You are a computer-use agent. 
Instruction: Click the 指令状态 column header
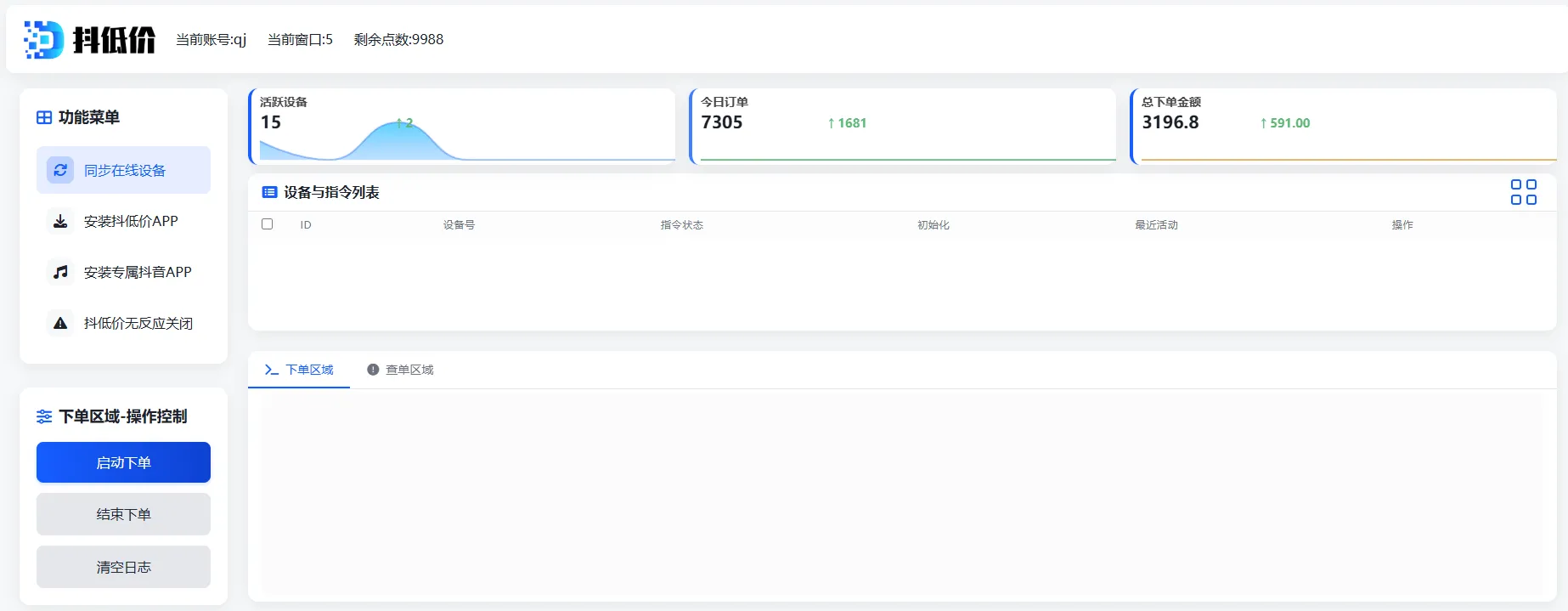[681, 225]
